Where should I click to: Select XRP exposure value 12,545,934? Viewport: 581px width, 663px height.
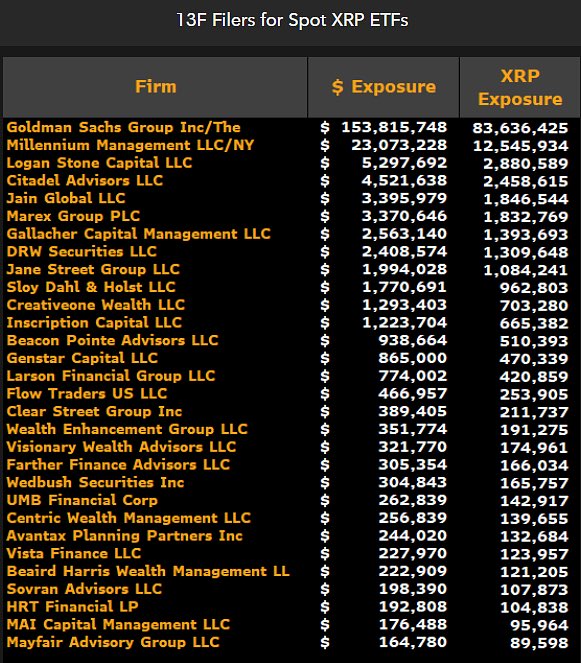[x=520, y=146]
